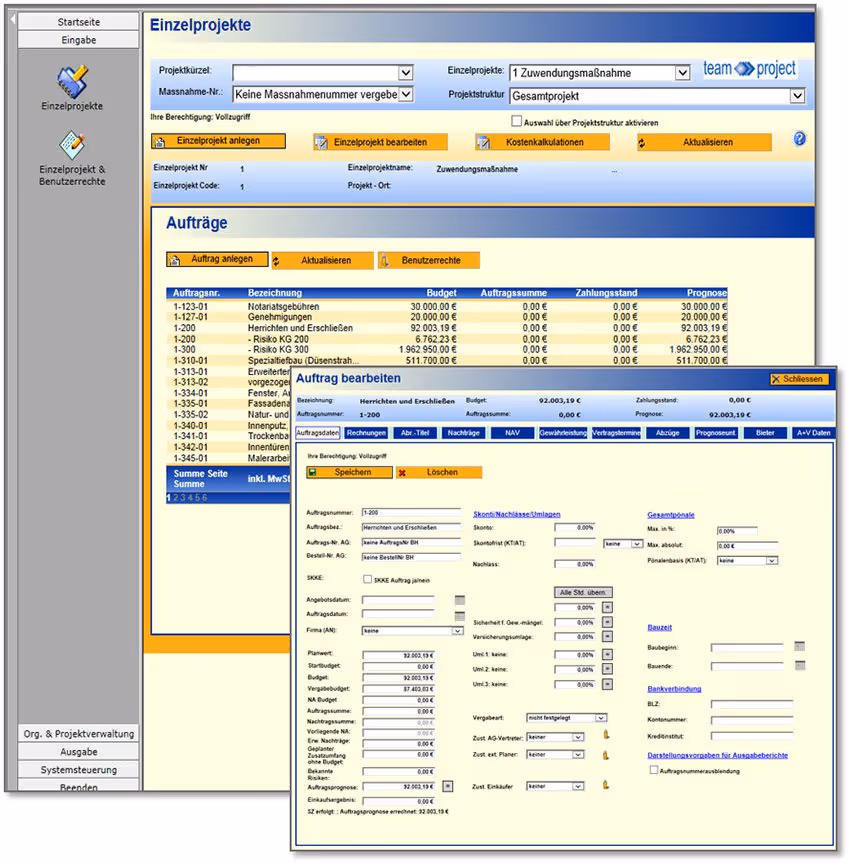Click the diskette icon on the Speichern button

(312, 471)
